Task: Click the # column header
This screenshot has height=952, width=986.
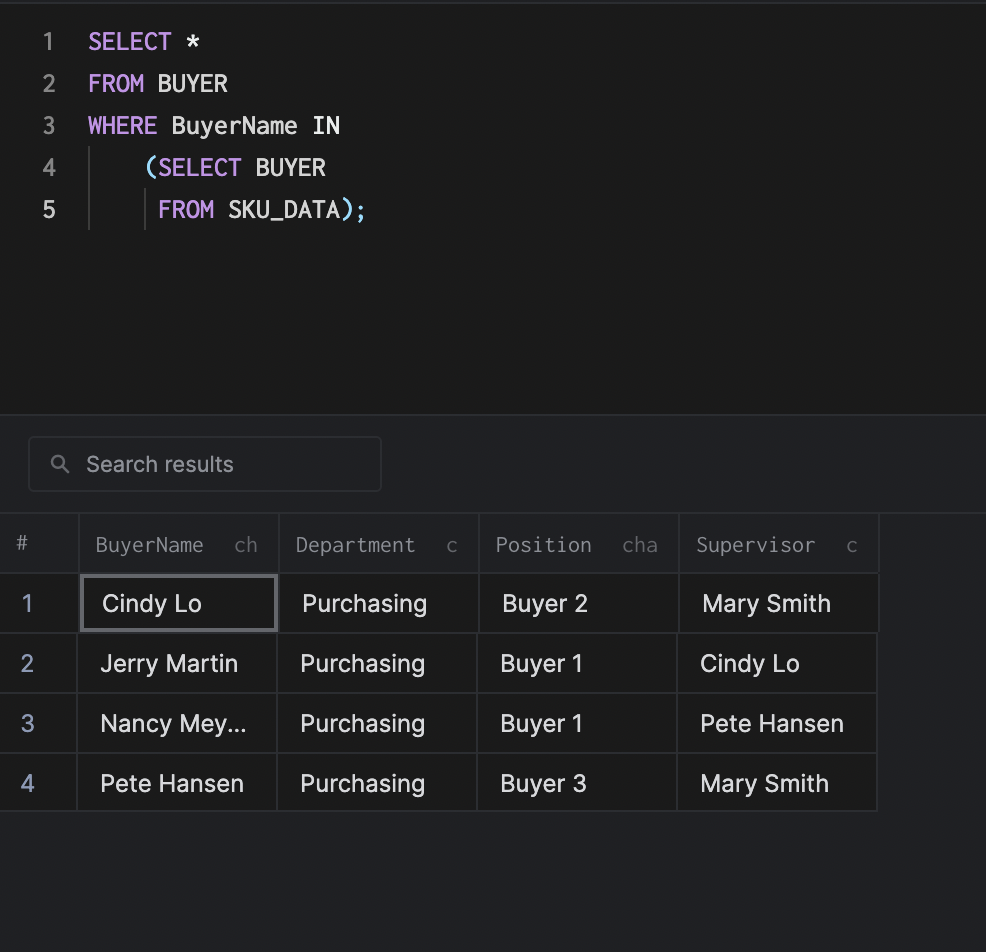Action: point(22,544)
